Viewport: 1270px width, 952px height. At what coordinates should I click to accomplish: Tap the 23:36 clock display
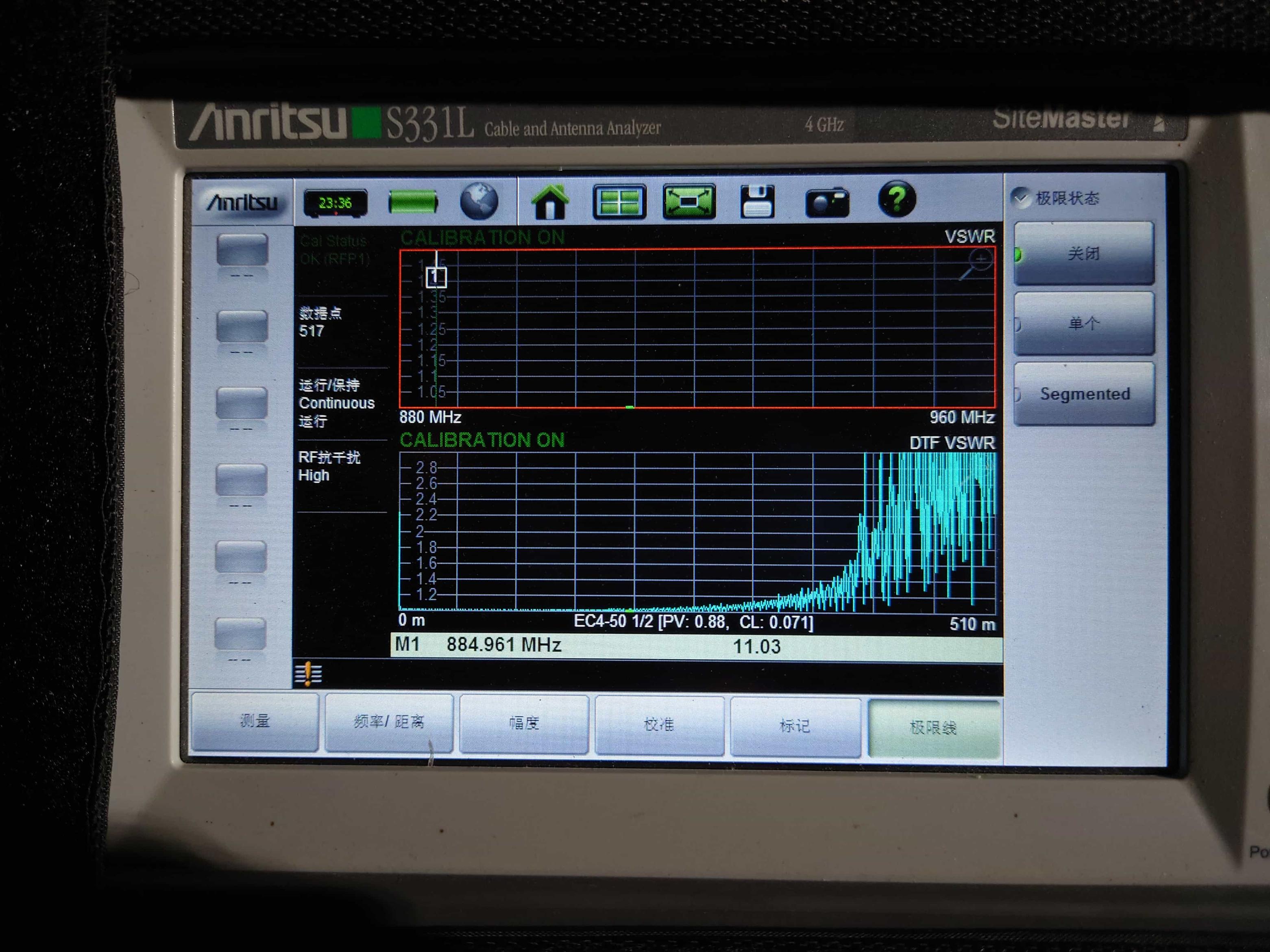335,203
